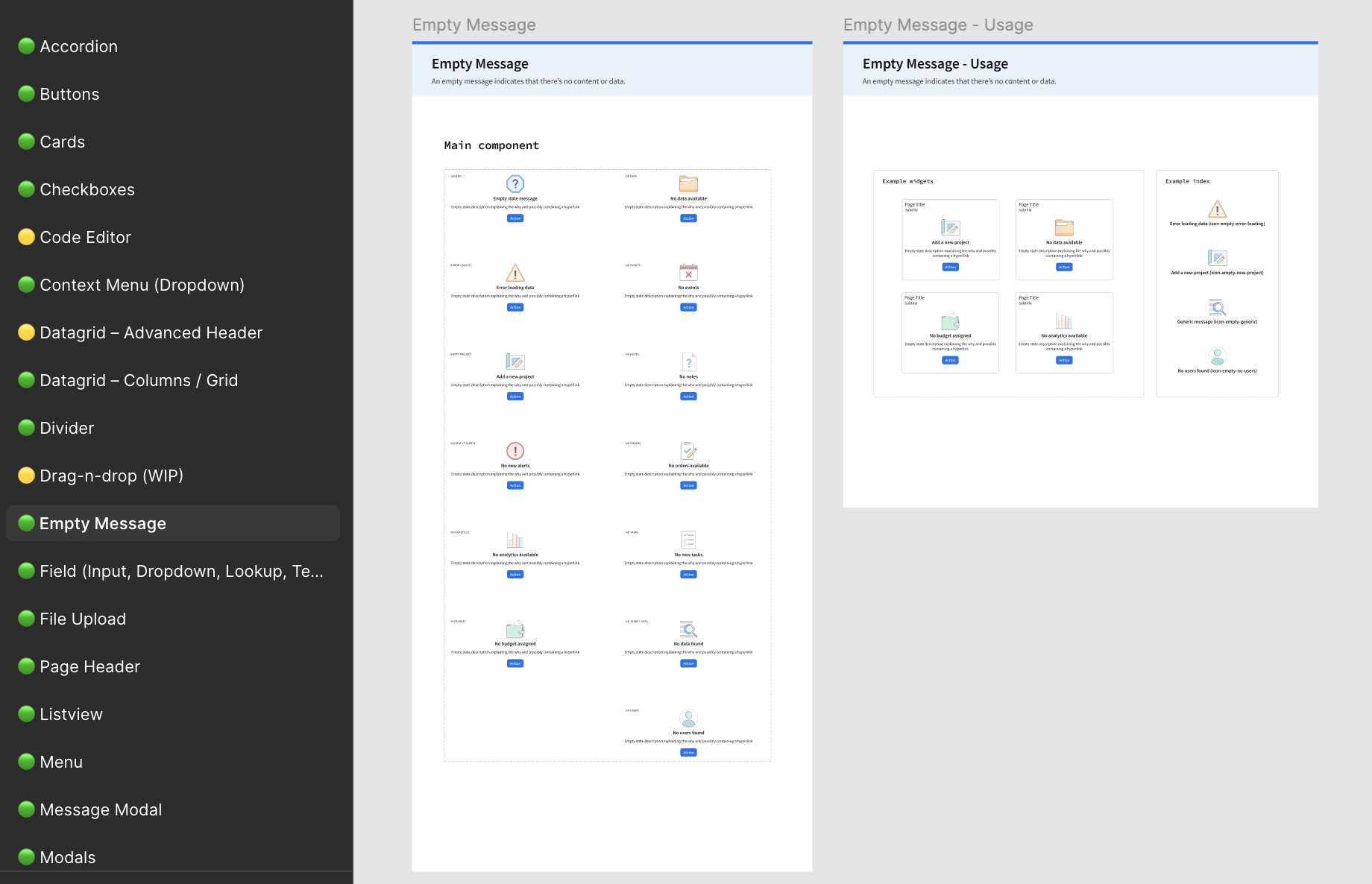Select the wallet icon in the No budget assigned widget

click(950, 321)
